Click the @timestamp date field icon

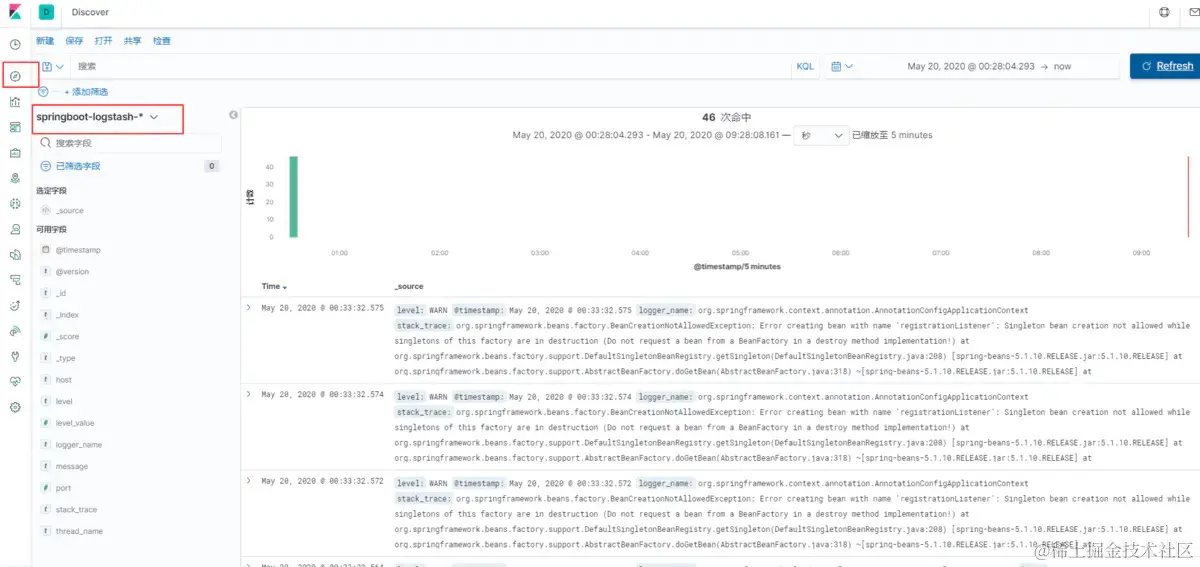(x=45, y=250)
